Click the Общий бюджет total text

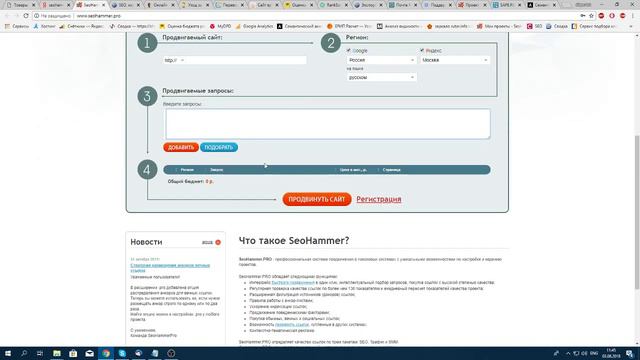pos(190,181)
